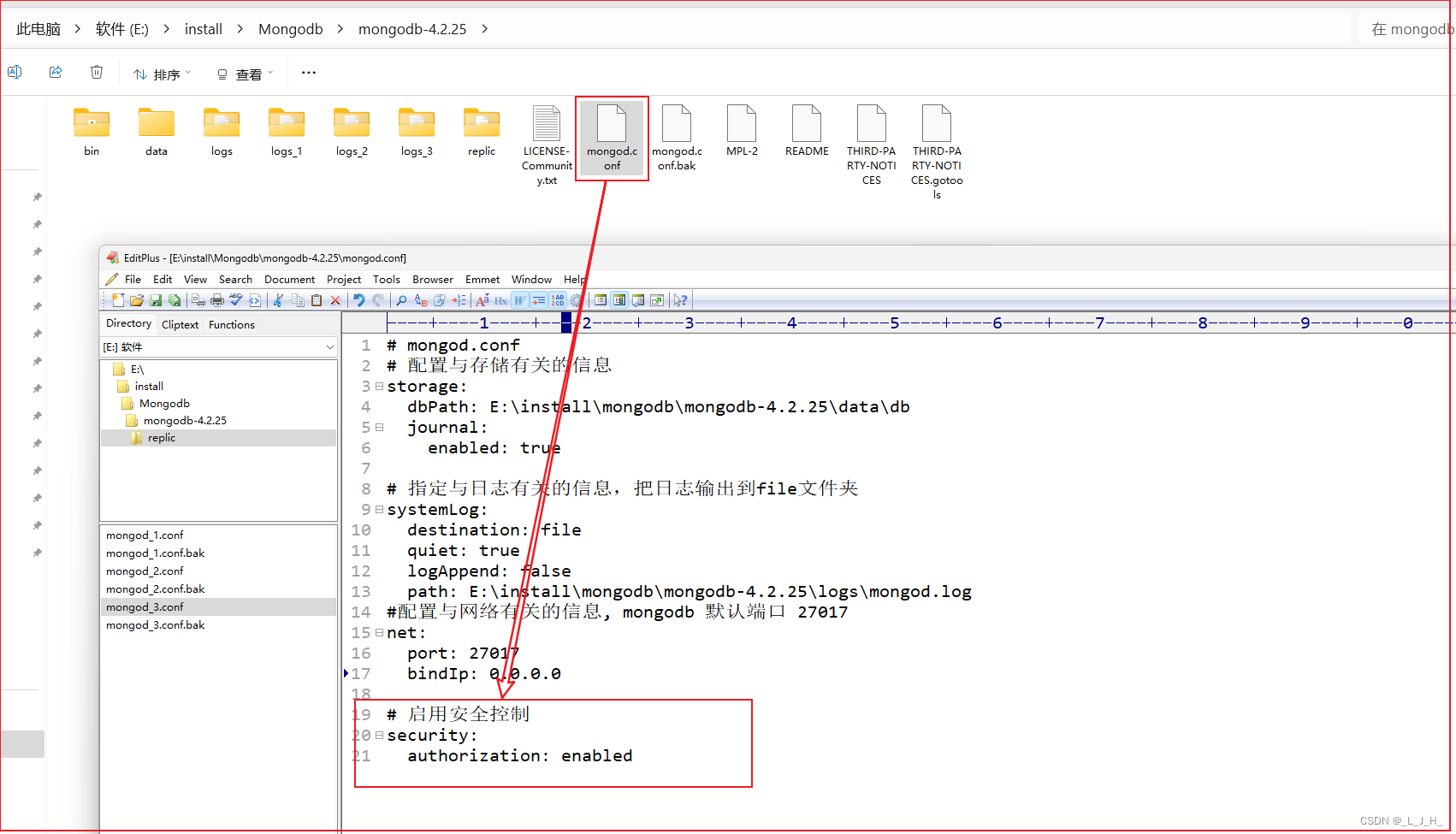Collapse the storage: fold marker
The image size is (1456, 834).
[x=379, y=387]
